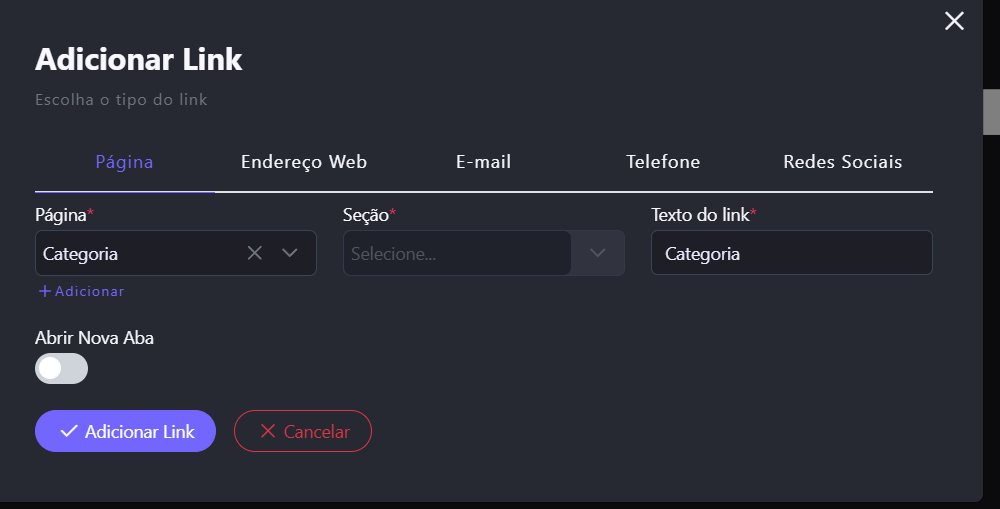Switch to the Endereço Web tab
This screenshot has width=1000, height=509.
tap(304, 162)
